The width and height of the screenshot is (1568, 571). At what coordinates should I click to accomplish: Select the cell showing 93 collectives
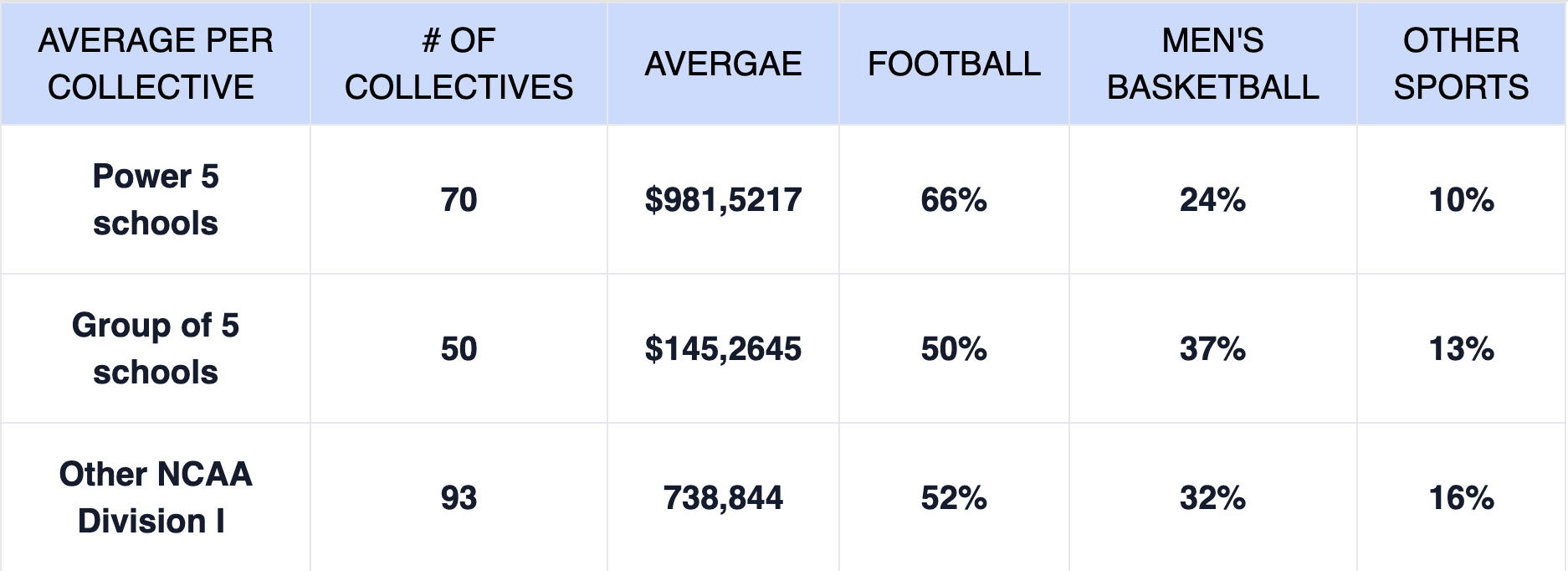459,498
